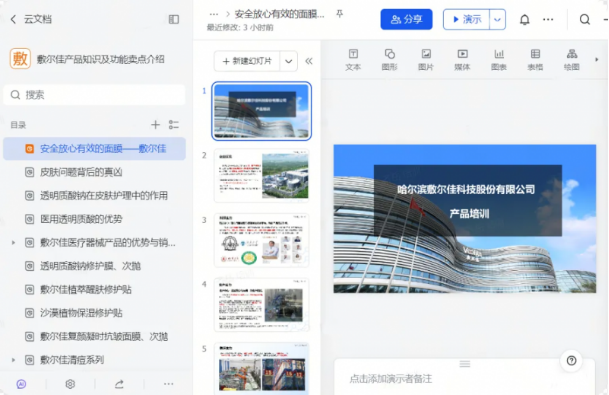
Task: Open the 媒体 media insert tool
Action: pos(462,60)
